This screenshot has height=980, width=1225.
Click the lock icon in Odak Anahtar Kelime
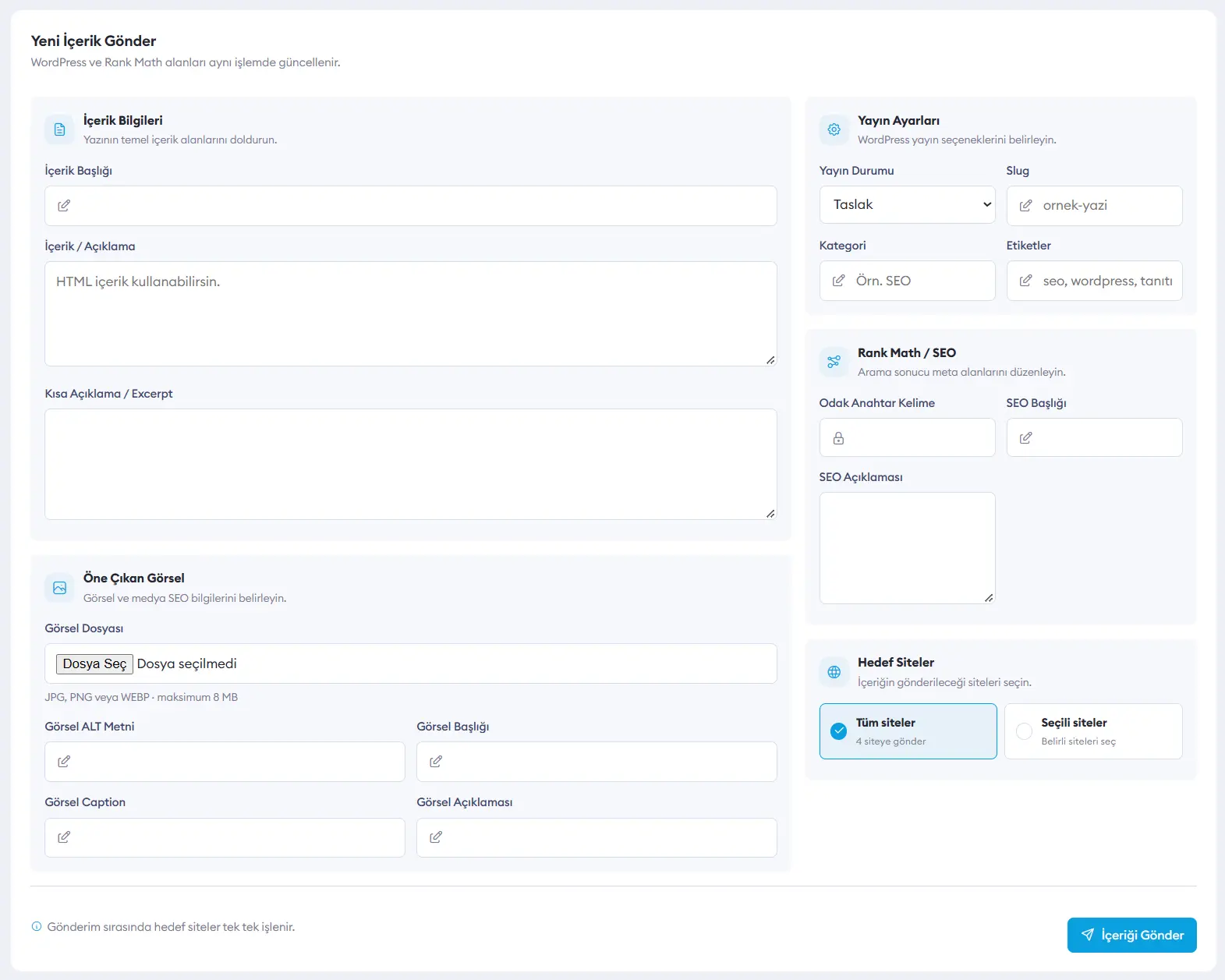[x=838, y=438]
